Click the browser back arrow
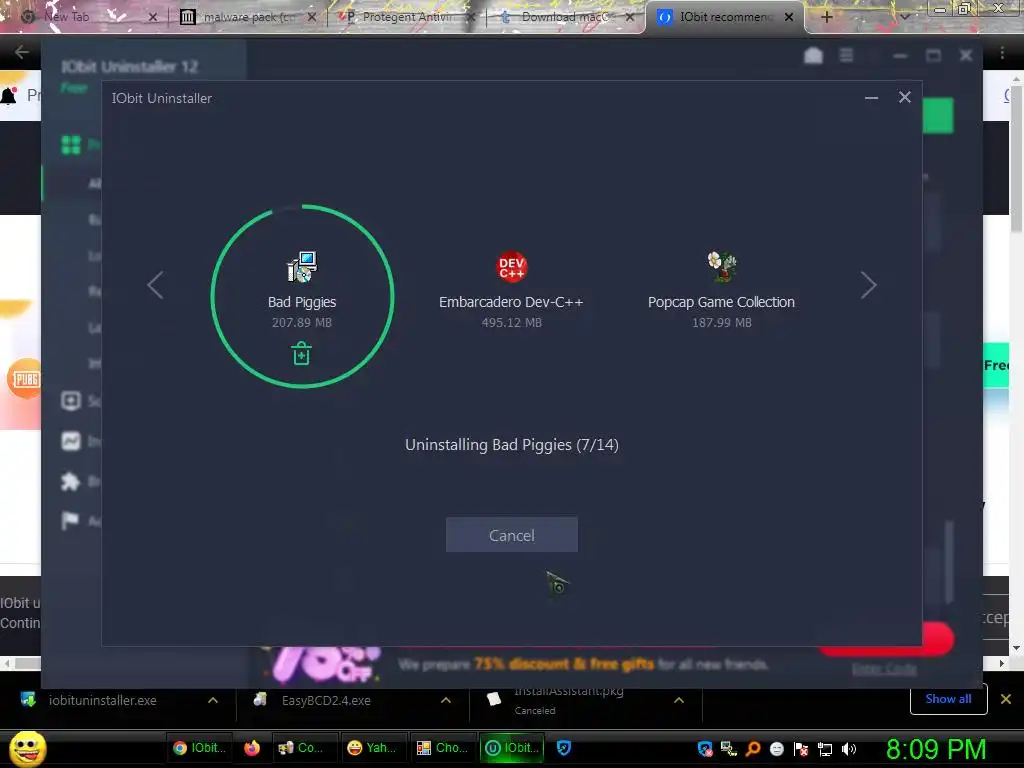This screenshot has height=768, width=1024. point(21,52)
